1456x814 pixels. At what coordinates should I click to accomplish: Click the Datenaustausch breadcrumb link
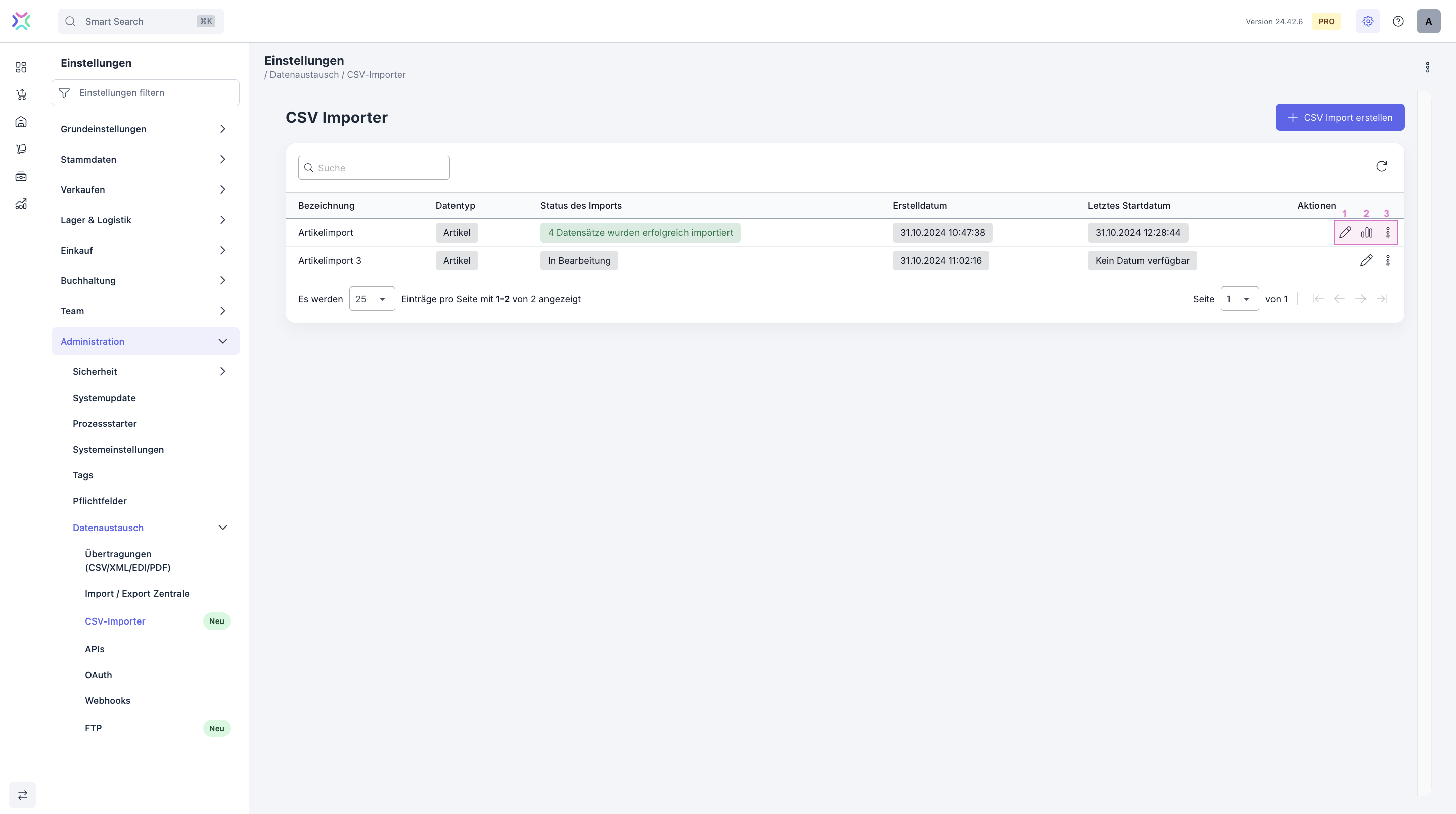click(x=304, y=75)
